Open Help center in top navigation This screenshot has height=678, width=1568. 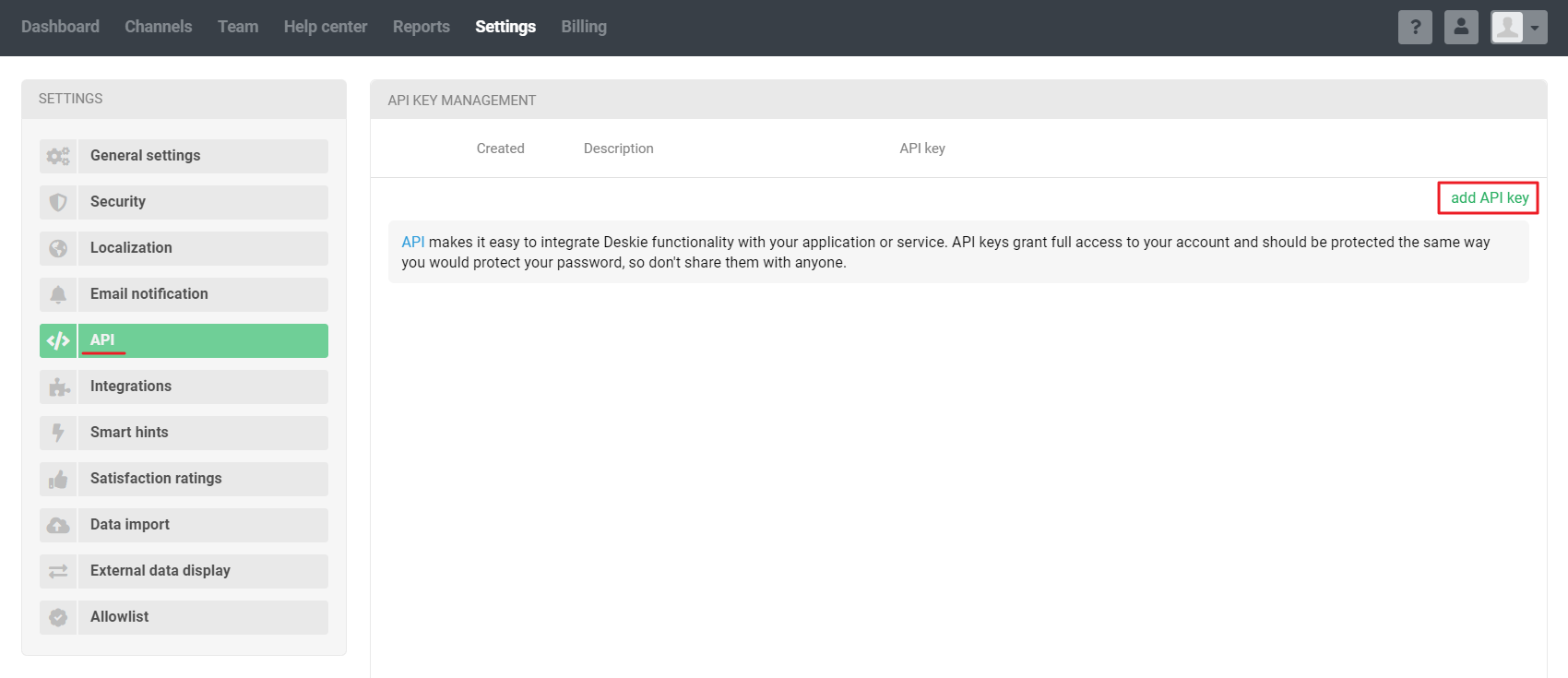(326, 27)
